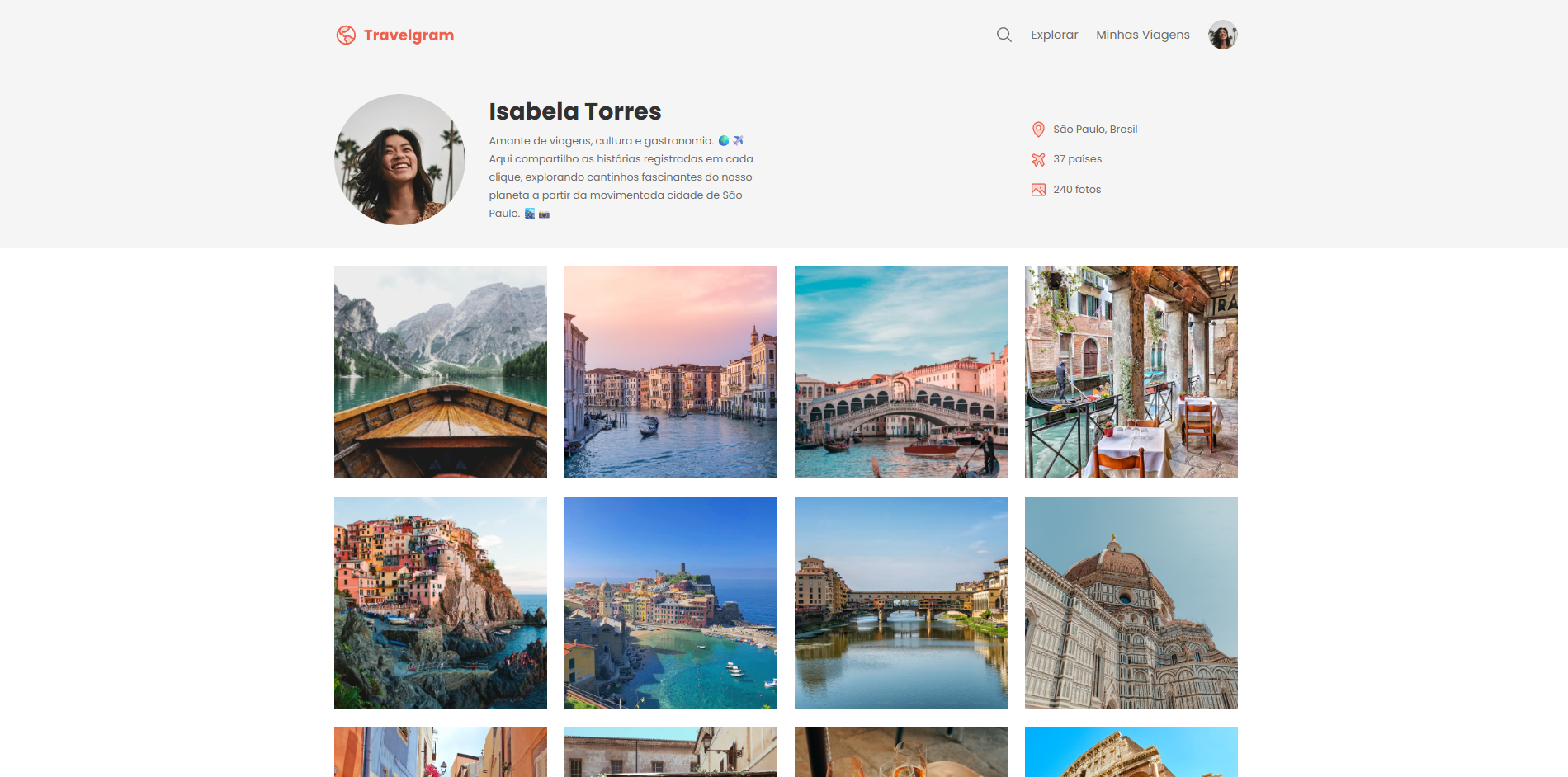This screenshot has height=777, width=1568.
Task: Open the canal-side restaurant table photo
Action: [1131, 372]
